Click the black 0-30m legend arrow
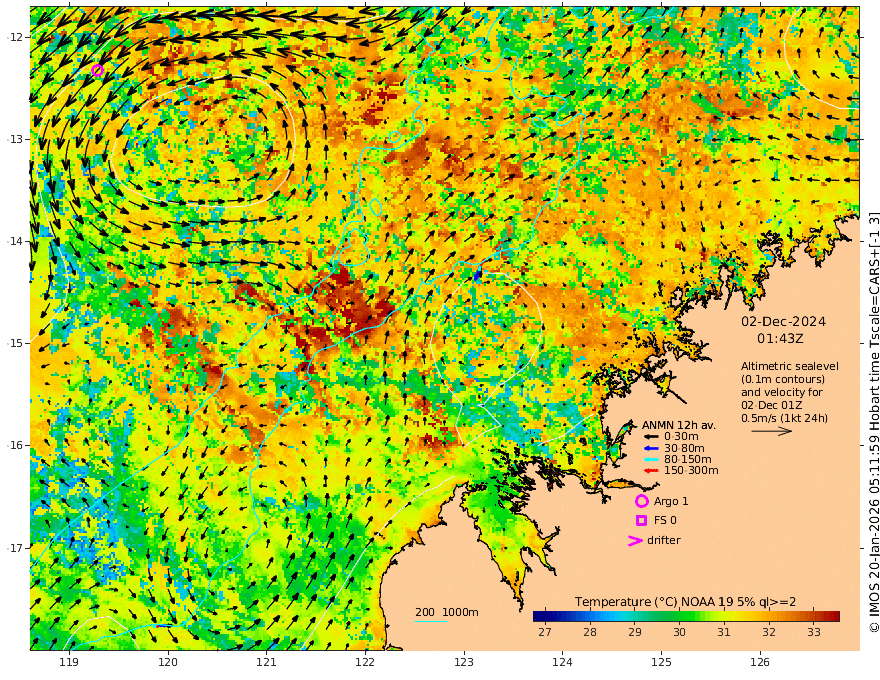 click(x=651, y=437)
